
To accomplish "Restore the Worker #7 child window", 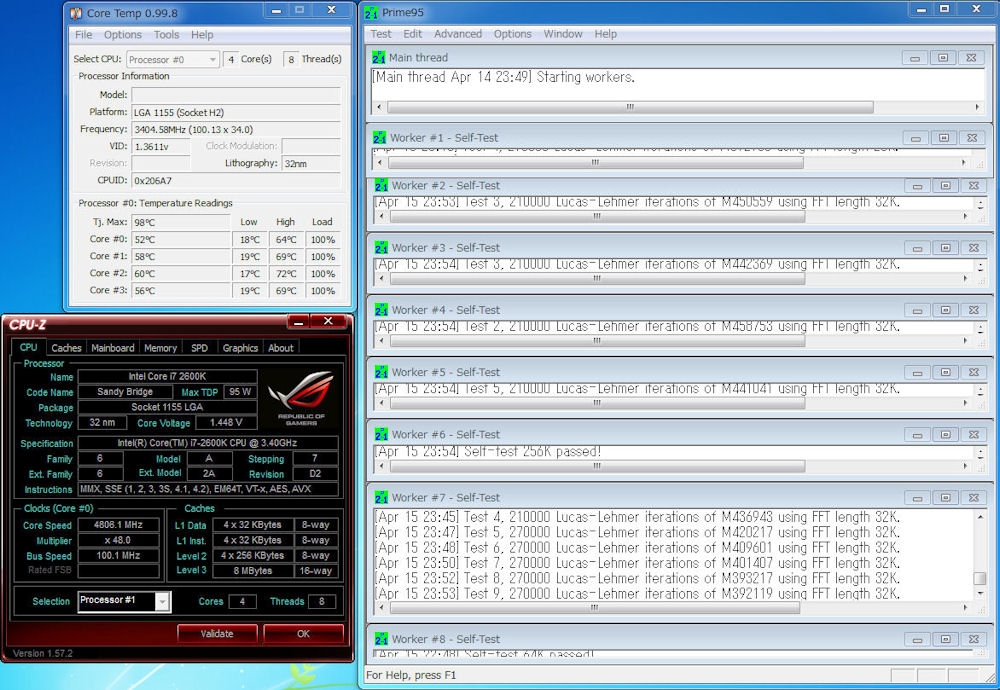I will point(946,497).
